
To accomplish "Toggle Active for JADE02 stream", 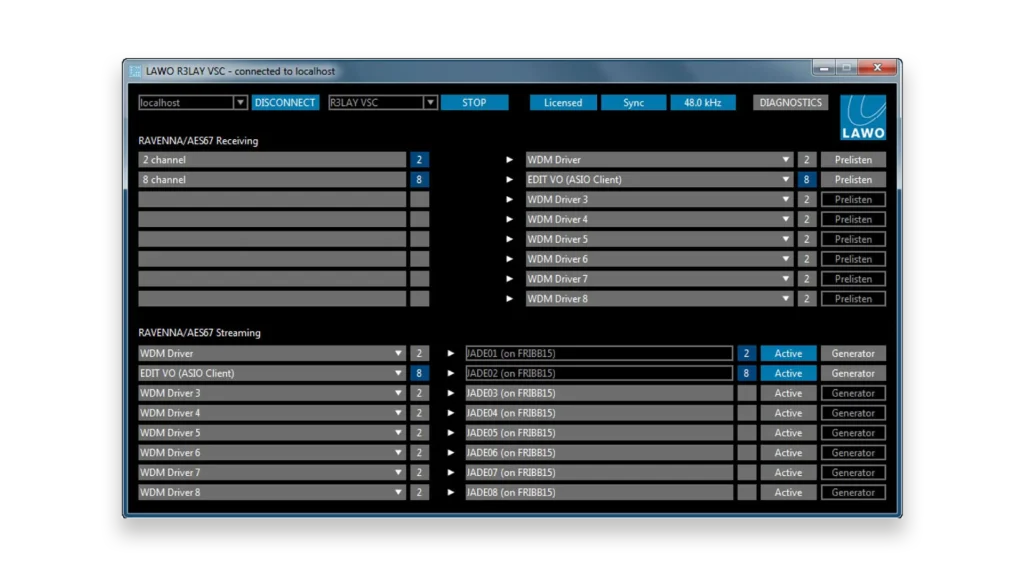I will (x=788, y=374).
